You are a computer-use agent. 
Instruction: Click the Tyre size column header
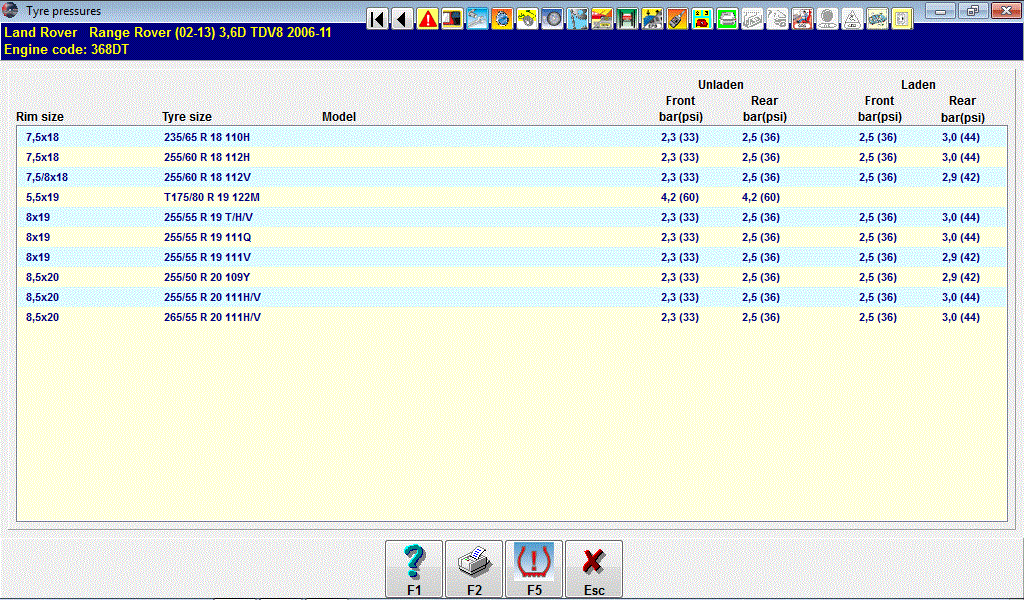coord(187,117)
